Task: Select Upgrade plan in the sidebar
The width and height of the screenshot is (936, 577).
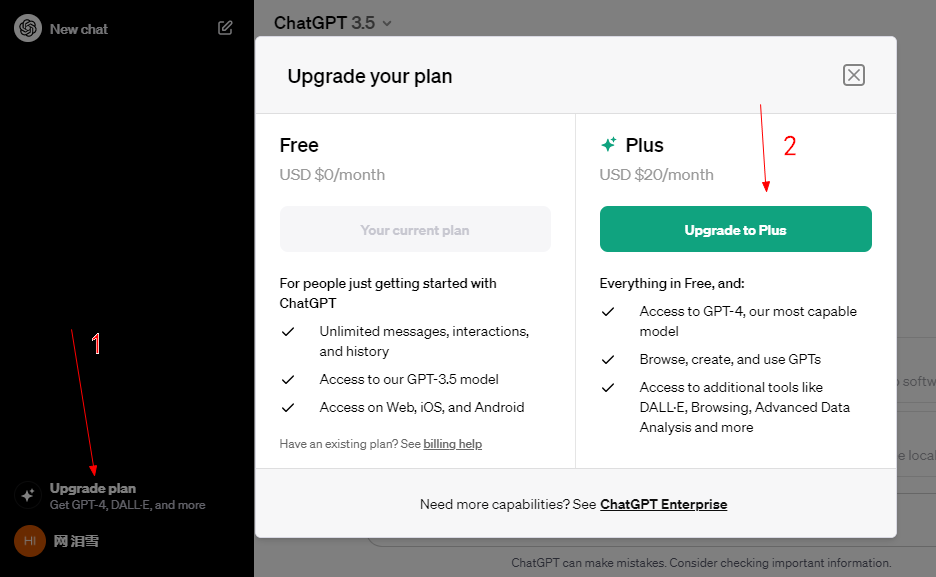Action: (x=93, y=489)
